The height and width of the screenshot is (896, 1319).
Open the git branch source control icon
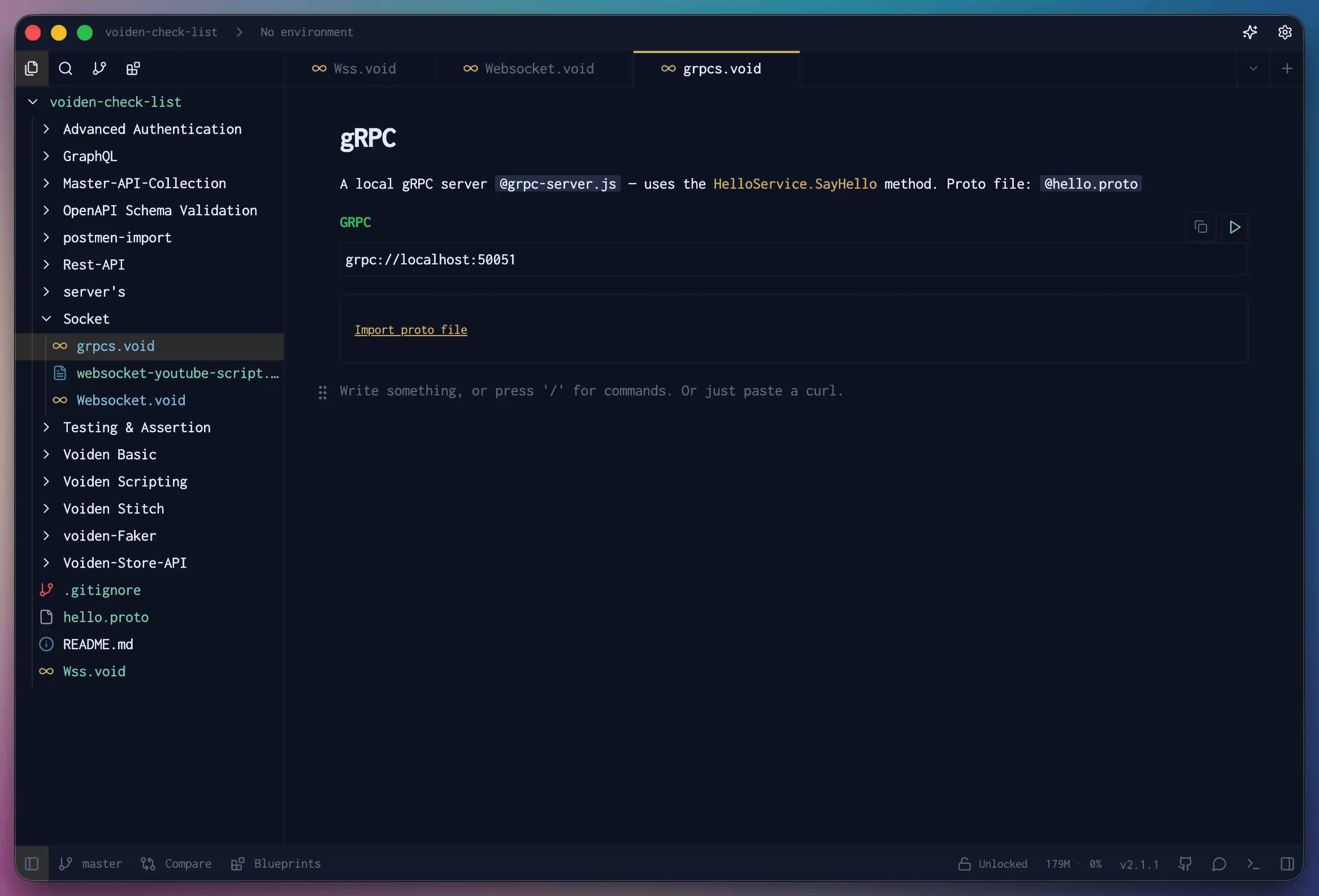click(99, 69)
